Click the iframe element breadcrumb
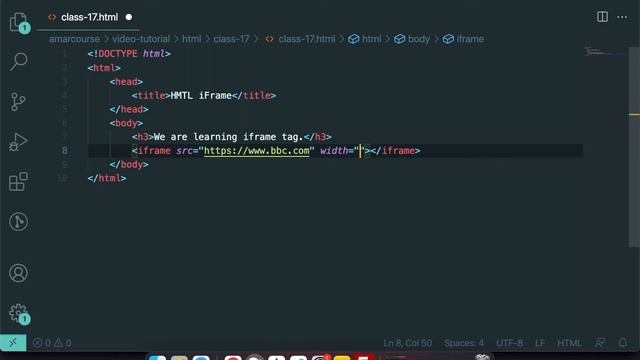The image size is (640, 360). coord(463,39)
